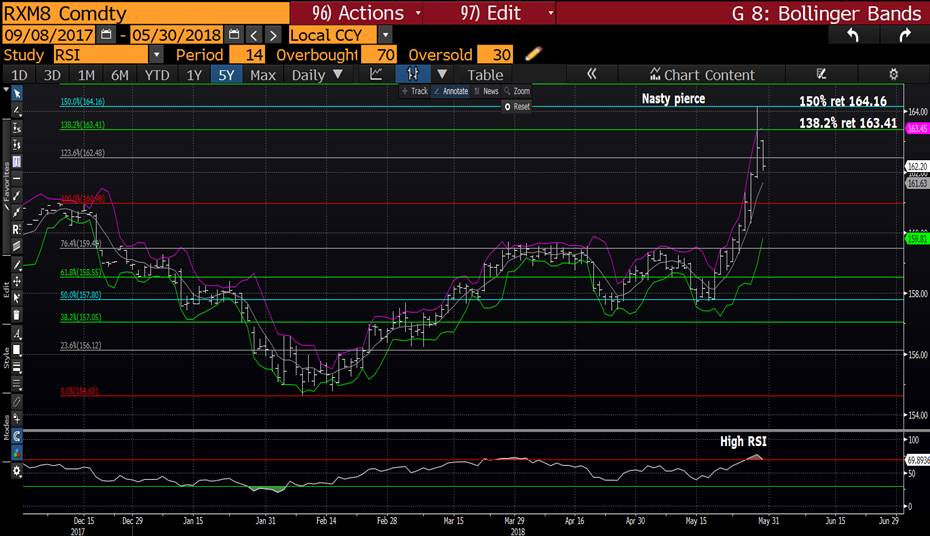Open Chart Content panel
The height and width of the screenshot is (536, 930).
[x=702, y=75]
